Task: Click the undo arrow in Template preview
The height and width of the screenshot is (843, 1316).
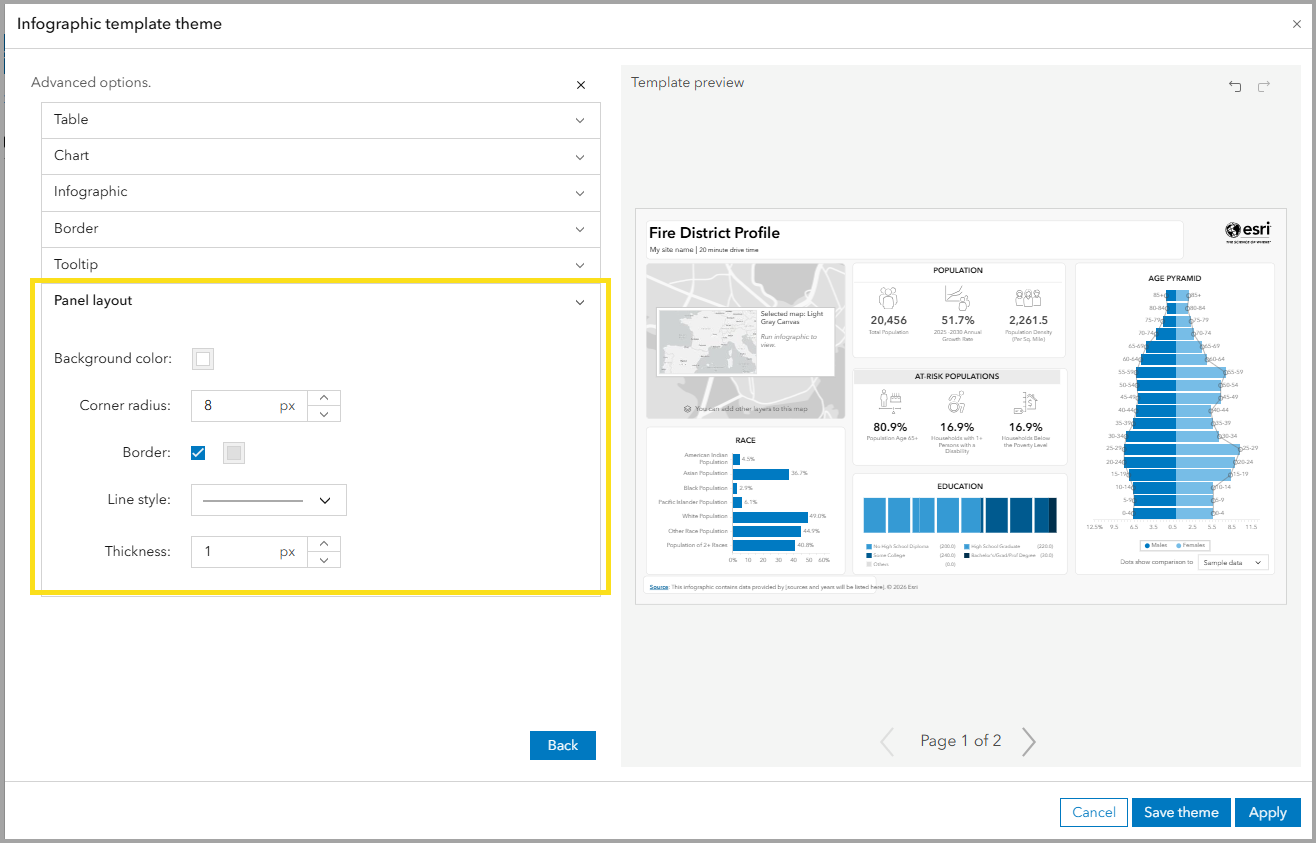Action: click(x=1235, y=87)
